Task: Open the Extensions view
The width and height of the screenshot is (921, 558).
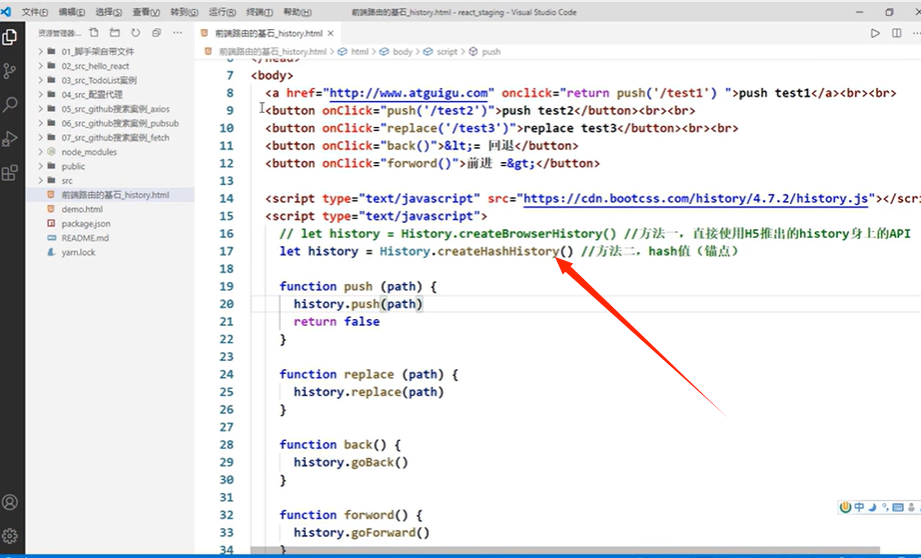Action: [10, 173]
